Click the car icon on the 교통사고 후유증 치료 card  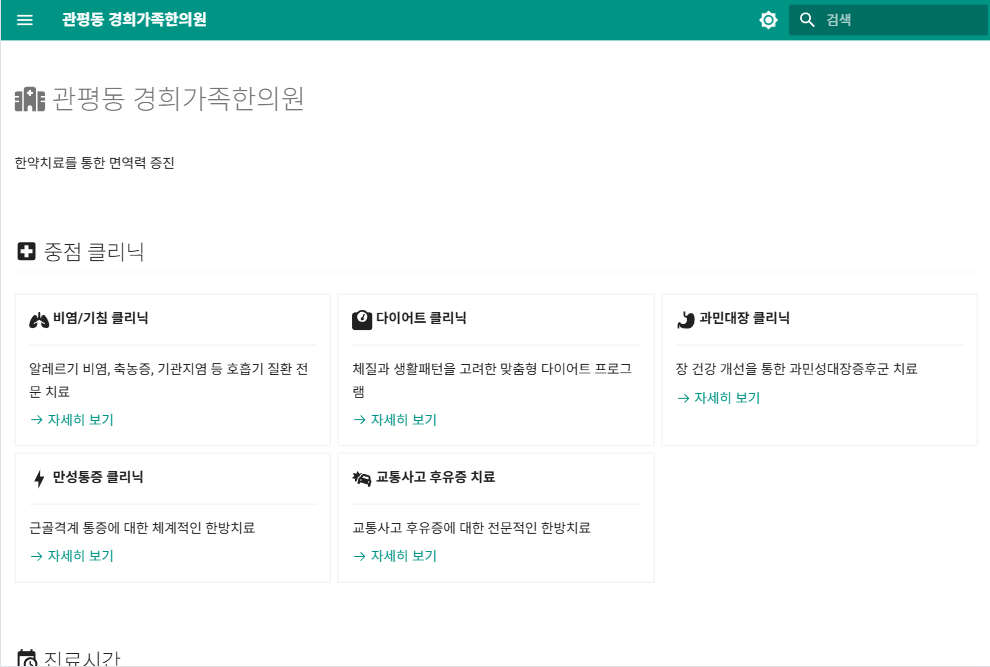click(x=361, y=477)
